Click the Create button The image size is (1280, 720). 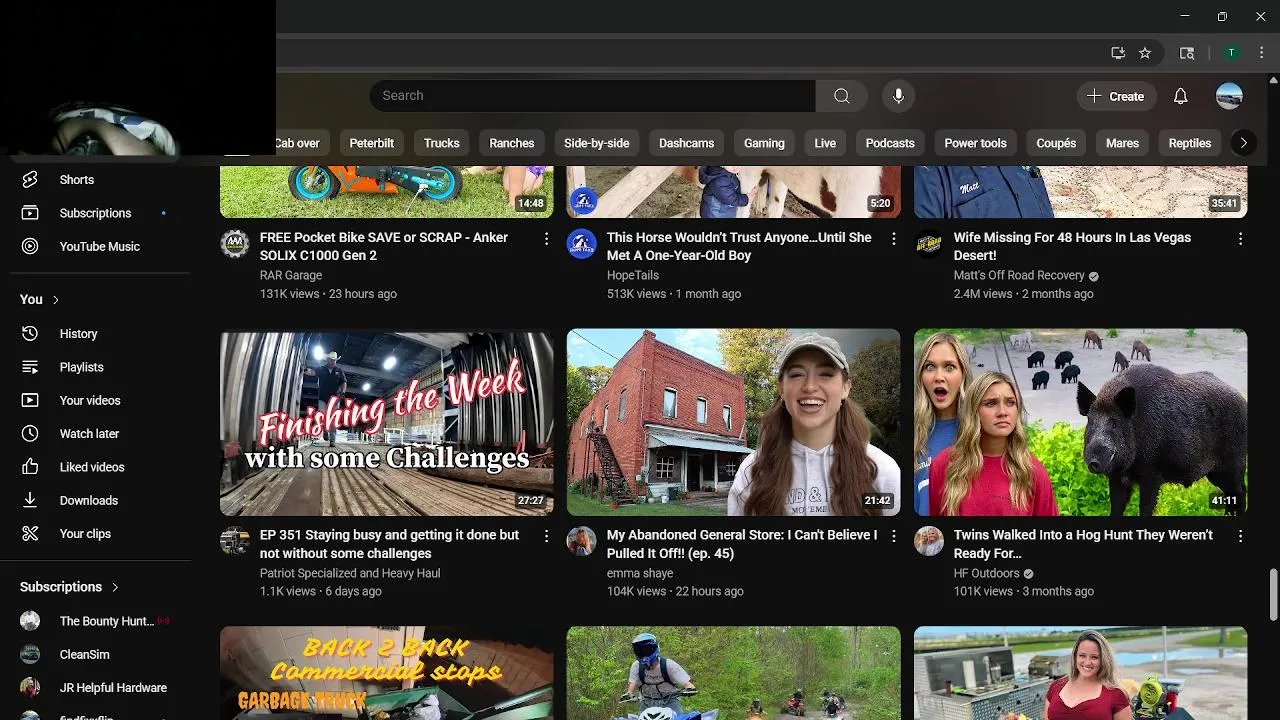[x=1115, y=96]
